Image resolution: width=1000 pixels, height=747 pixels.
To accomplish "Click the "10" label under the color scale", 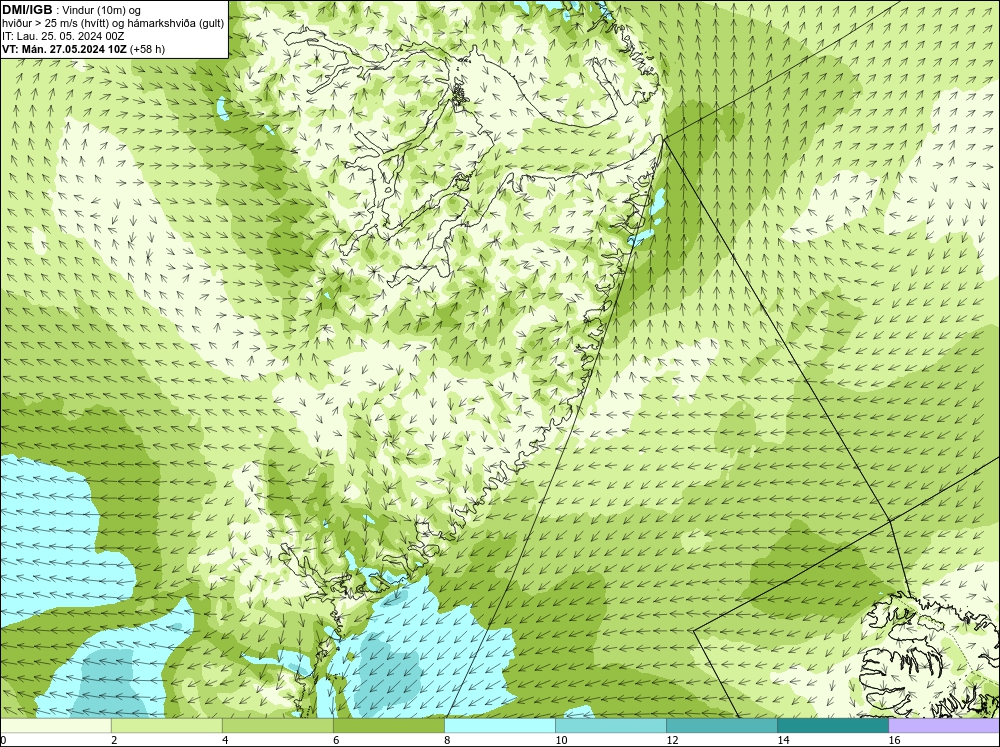I will [561, 740].
